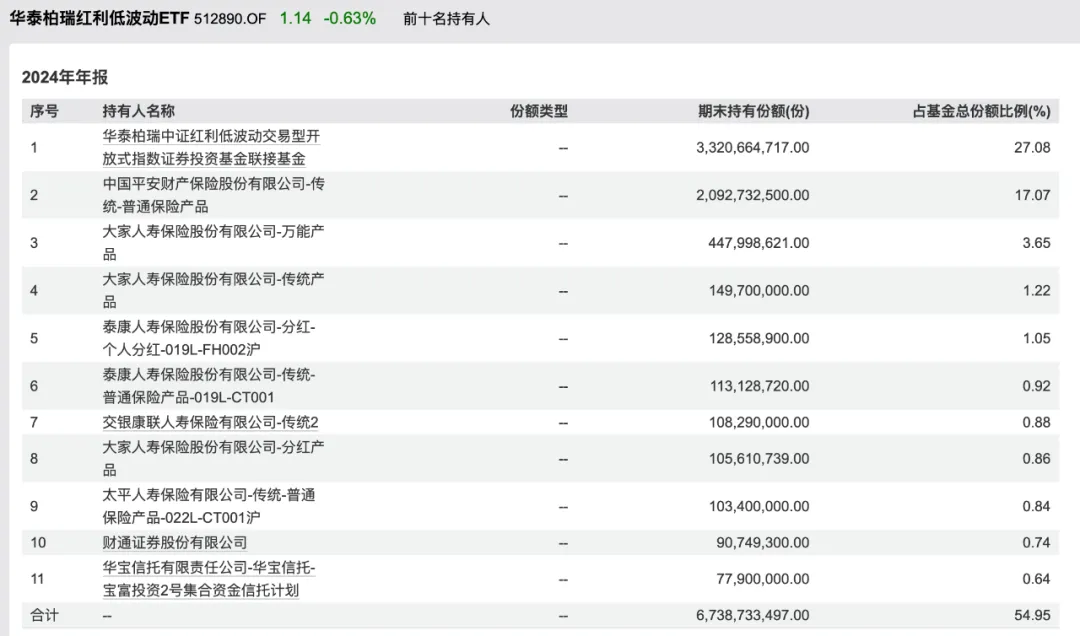Viewport: 1080px width, 636px height.
Task: Click the 持有人名称 column header
Action: (x=138, y=111)
